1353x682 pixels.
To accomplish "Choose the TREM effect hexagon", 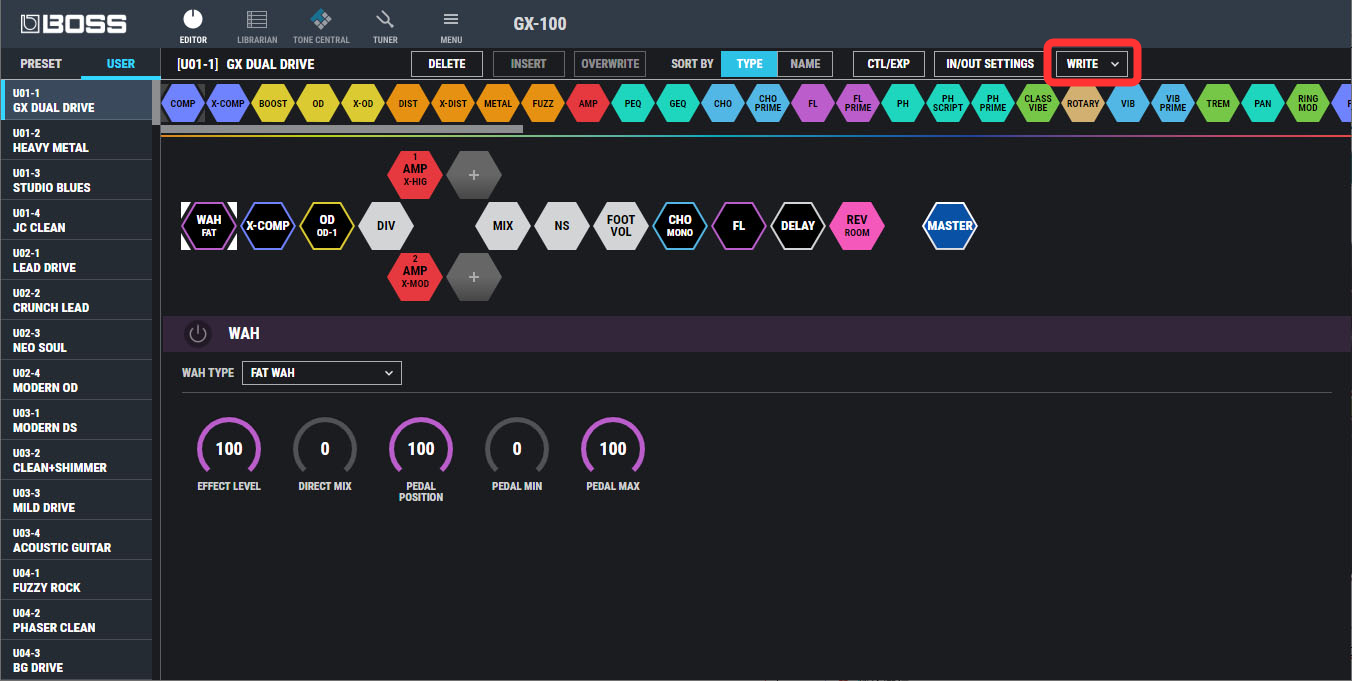I will pos(1218,103).
